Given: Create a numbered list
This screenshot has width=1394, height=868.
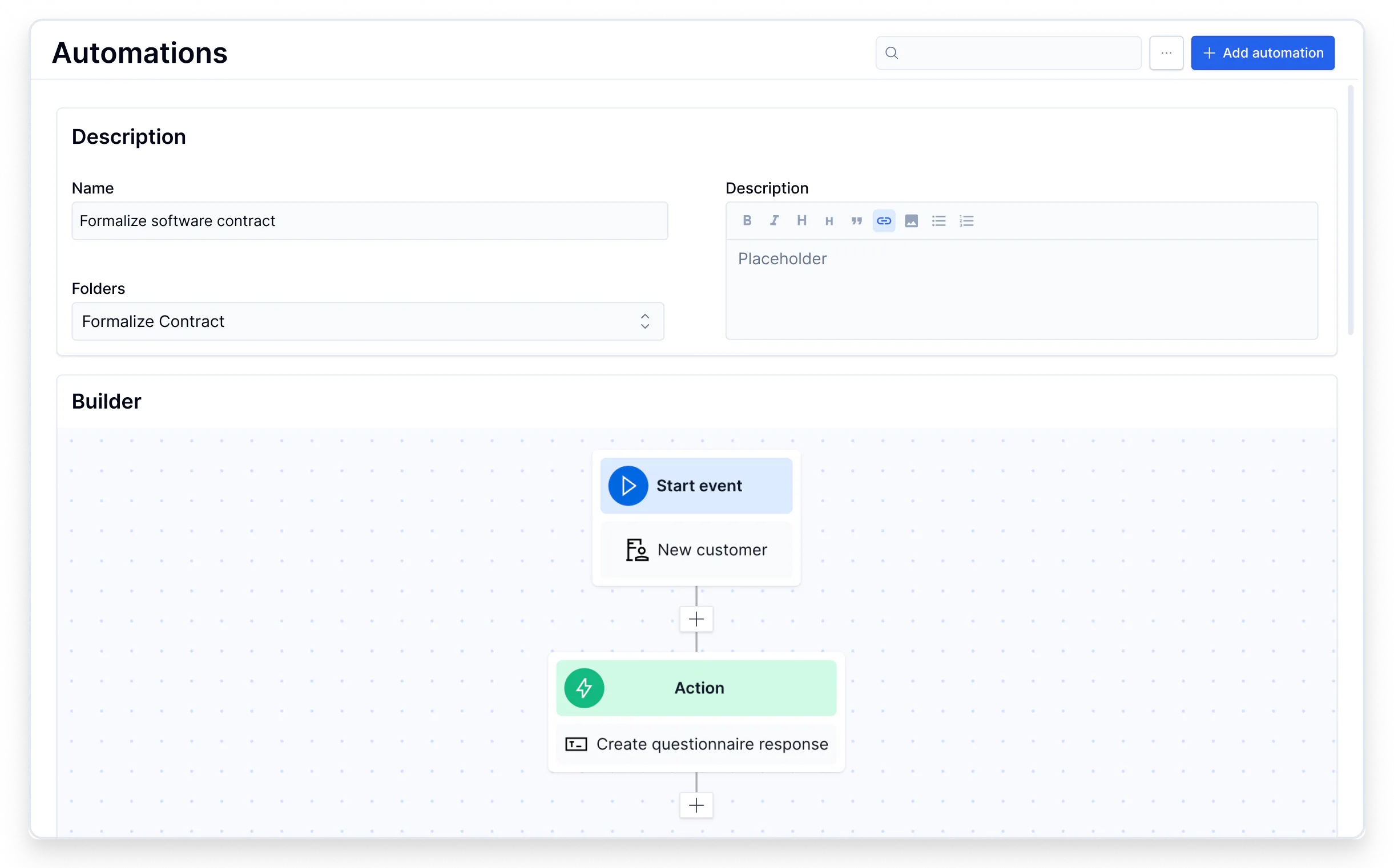Looking at the screenshot, I should [x=966, y=220].
